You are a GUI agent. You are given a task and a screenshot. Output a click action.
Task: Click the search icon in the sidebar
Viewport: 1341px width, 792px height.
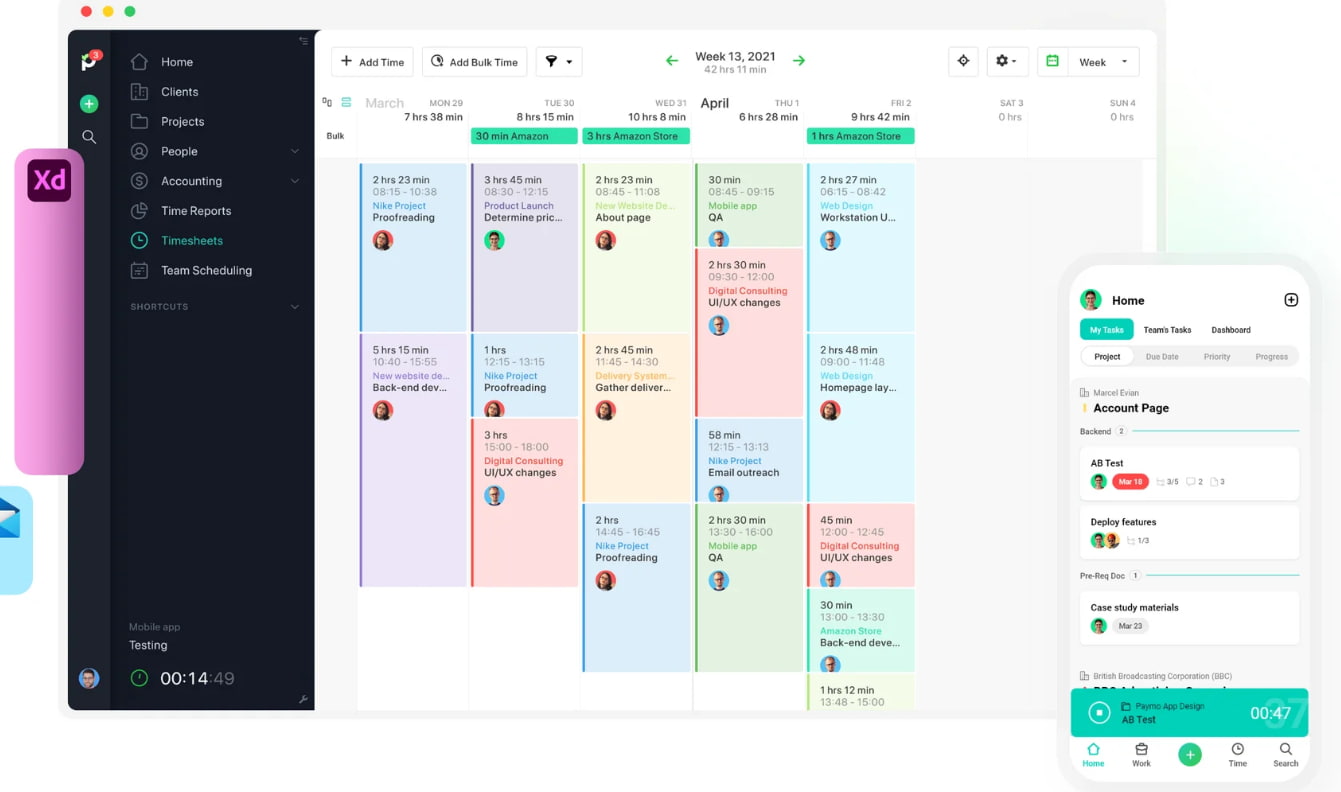click(89, 137)
